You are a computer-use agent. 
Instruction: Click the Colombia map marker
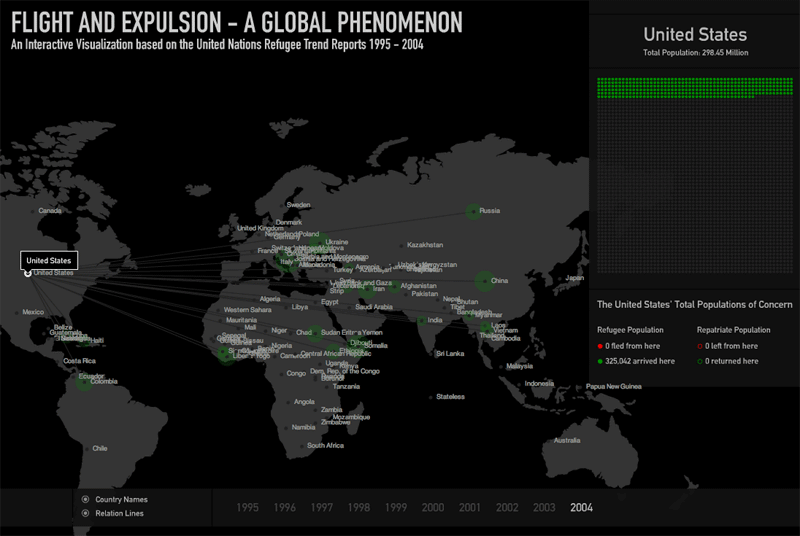pos(84,381)
